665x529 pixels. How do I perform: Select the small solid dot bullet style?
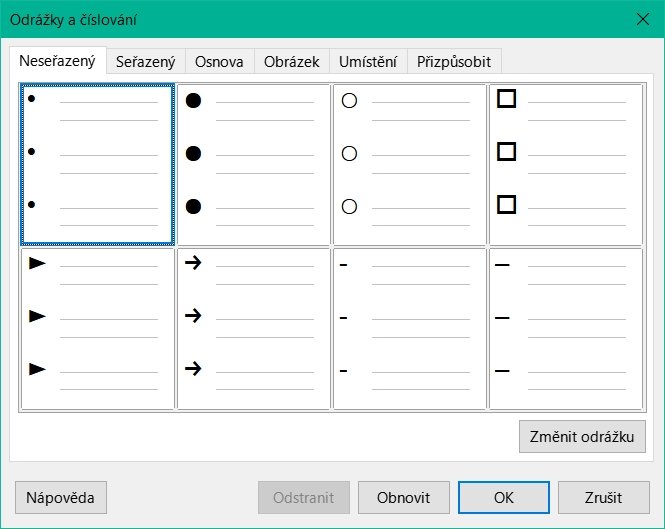[x=98, y=164]
